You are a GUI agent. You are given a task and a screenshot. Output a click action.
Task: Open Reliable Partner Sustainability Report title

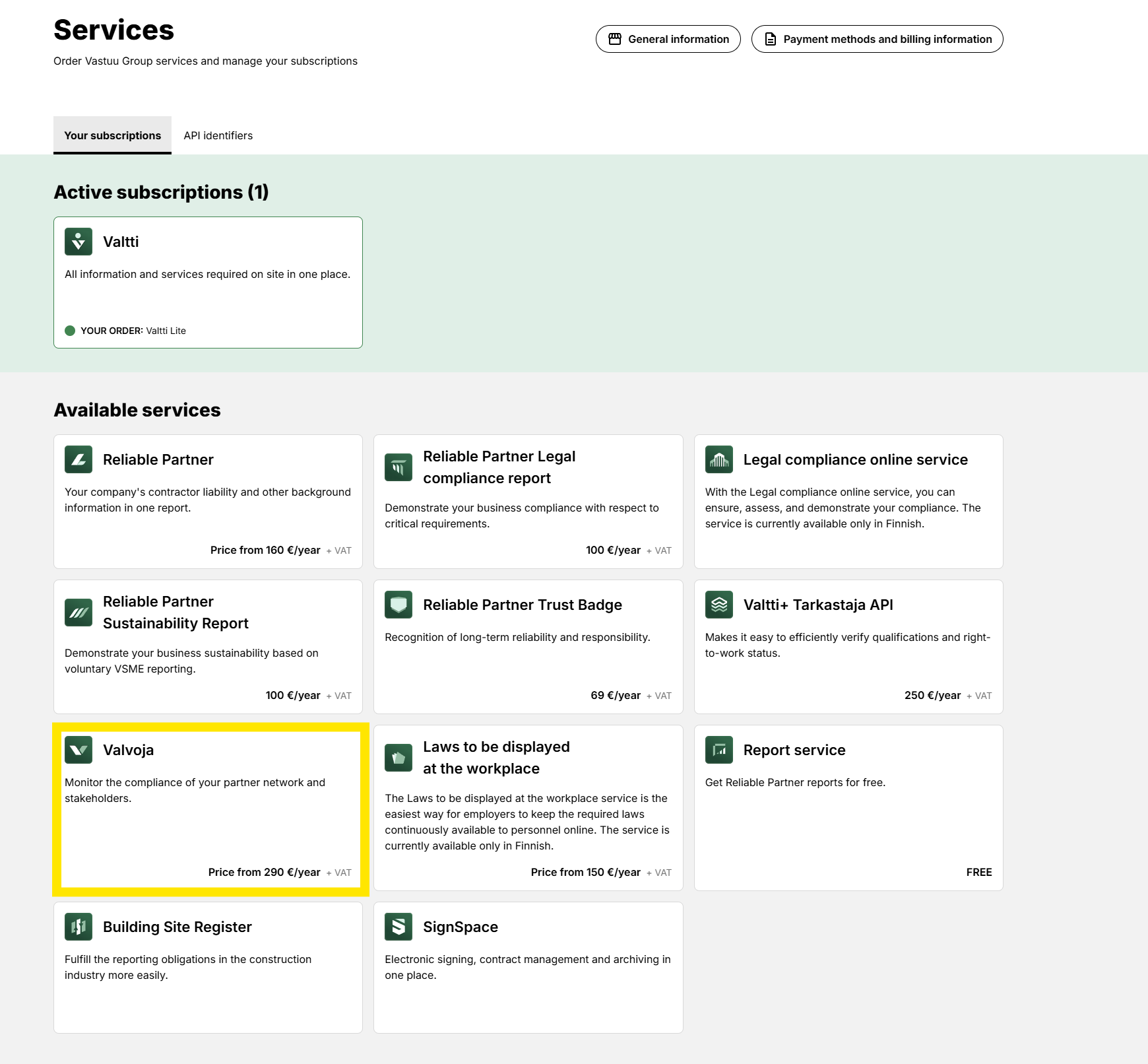175,613
